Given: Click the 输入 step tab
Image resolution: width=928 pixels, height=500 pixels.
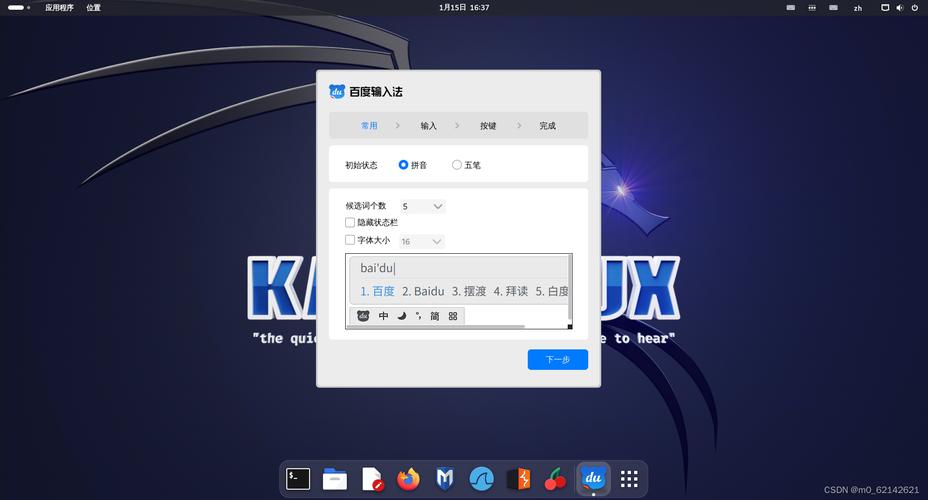Looking at the screenshot, I should 428,125.
